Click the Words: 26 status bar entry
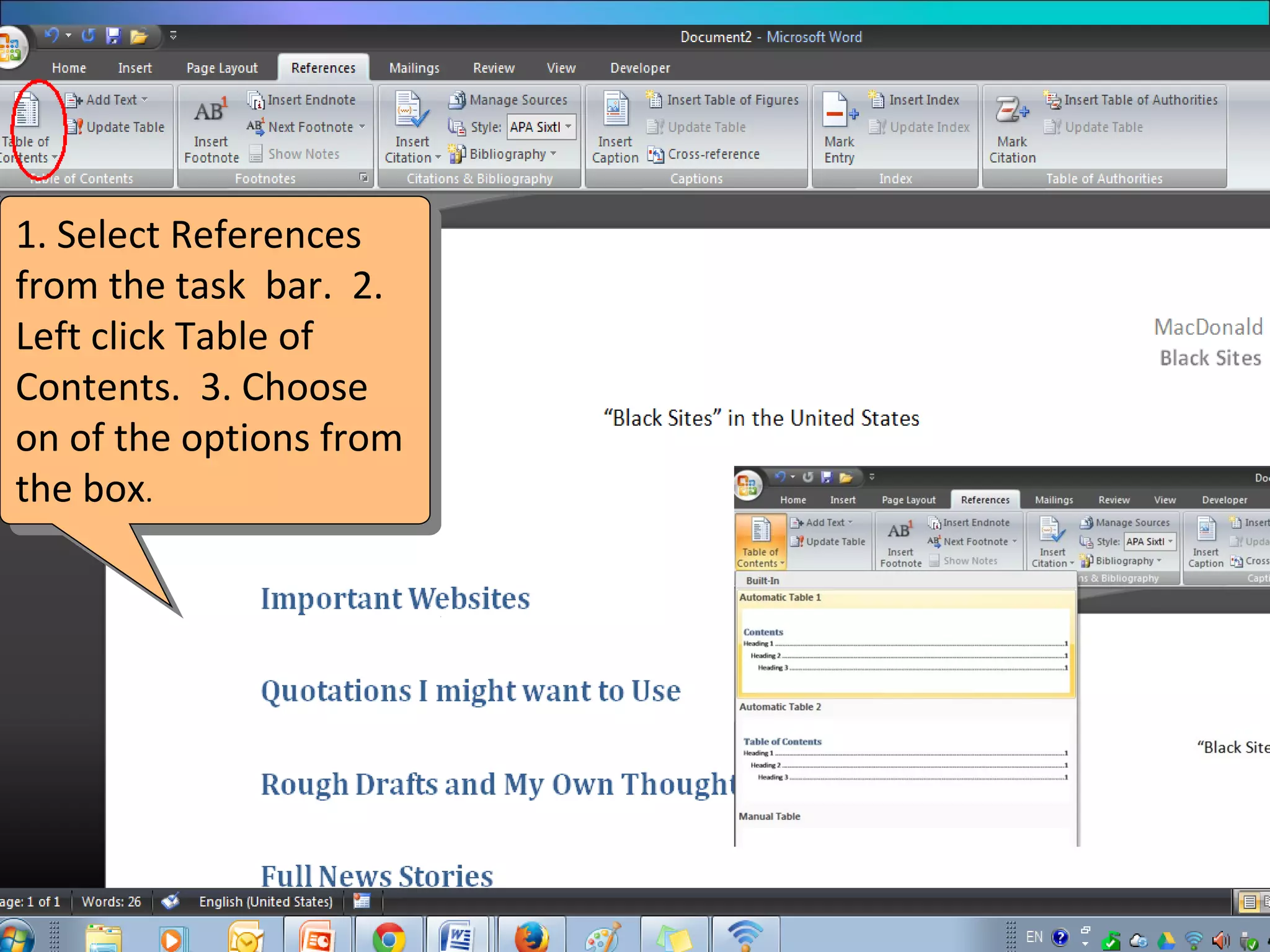The width and height of the screenshot is (1270, 952). pos(111,902)
